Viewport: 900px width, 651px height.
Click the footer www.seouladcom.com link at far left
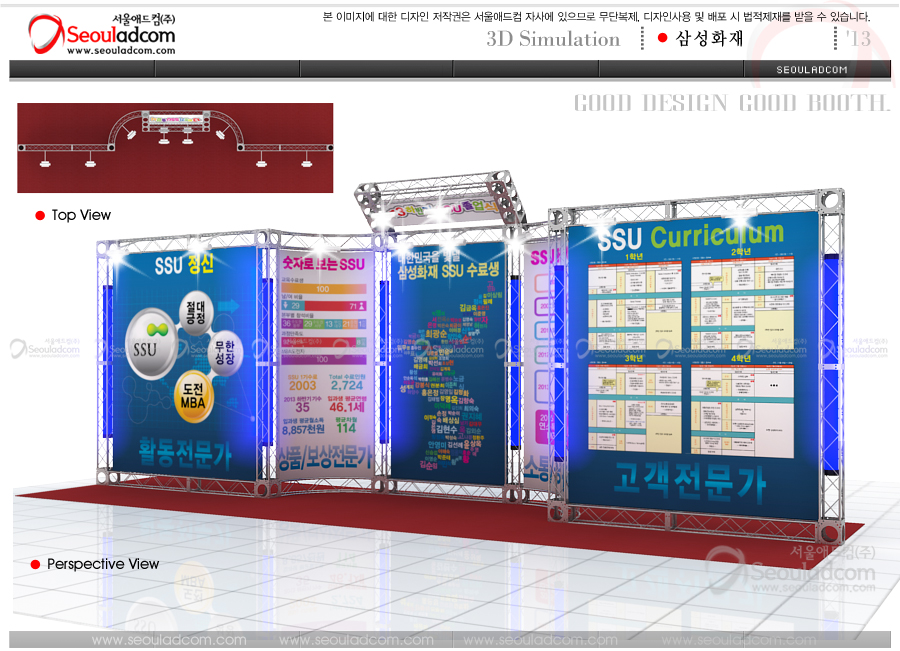169,640
